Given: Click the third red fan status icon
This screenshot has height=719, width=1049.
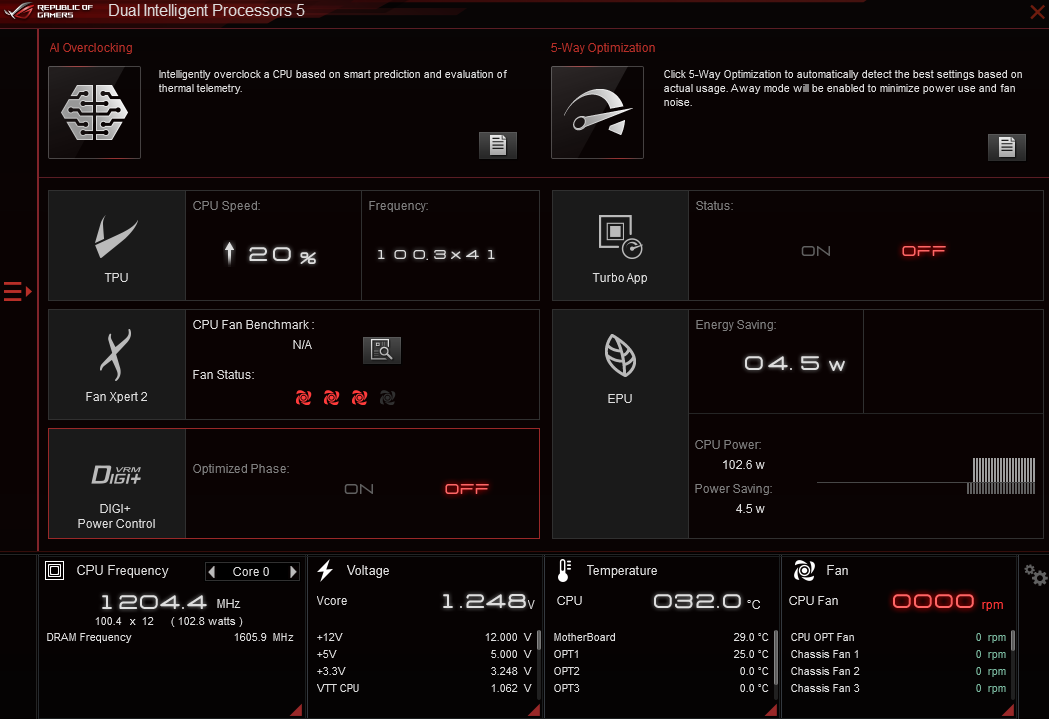Looking at the screenshot, I should (x=359, y=398).
